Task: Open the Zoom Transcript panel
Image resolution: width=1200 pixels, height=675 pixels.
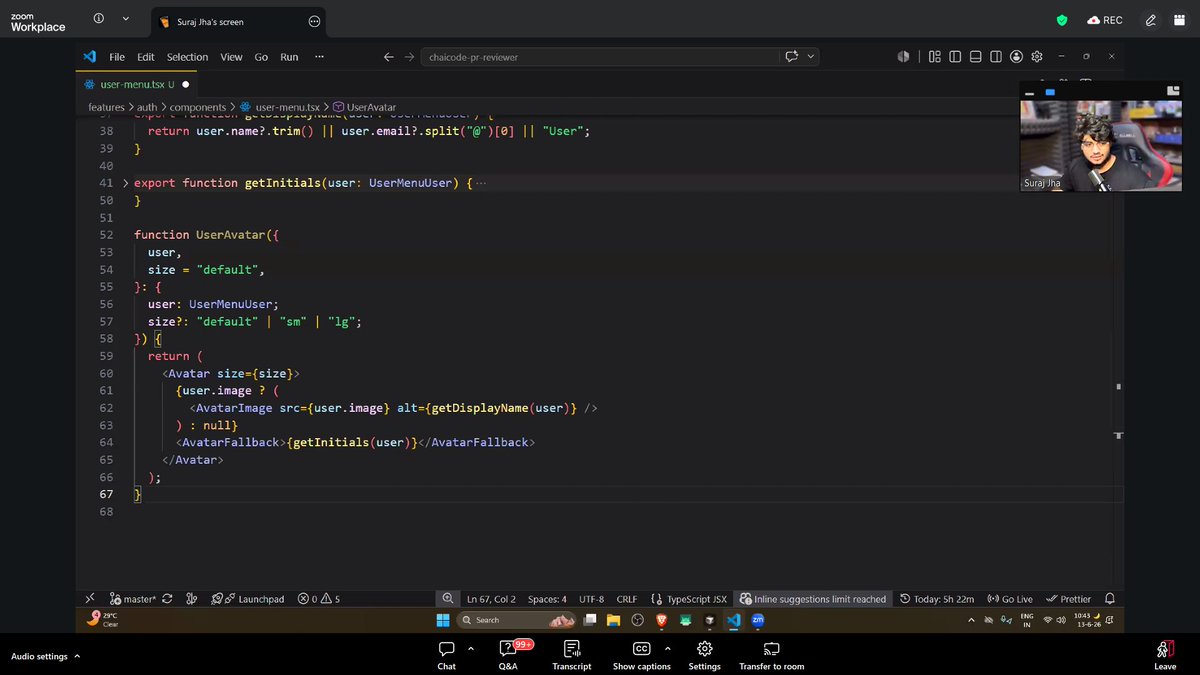Action: tap(571, 655)
